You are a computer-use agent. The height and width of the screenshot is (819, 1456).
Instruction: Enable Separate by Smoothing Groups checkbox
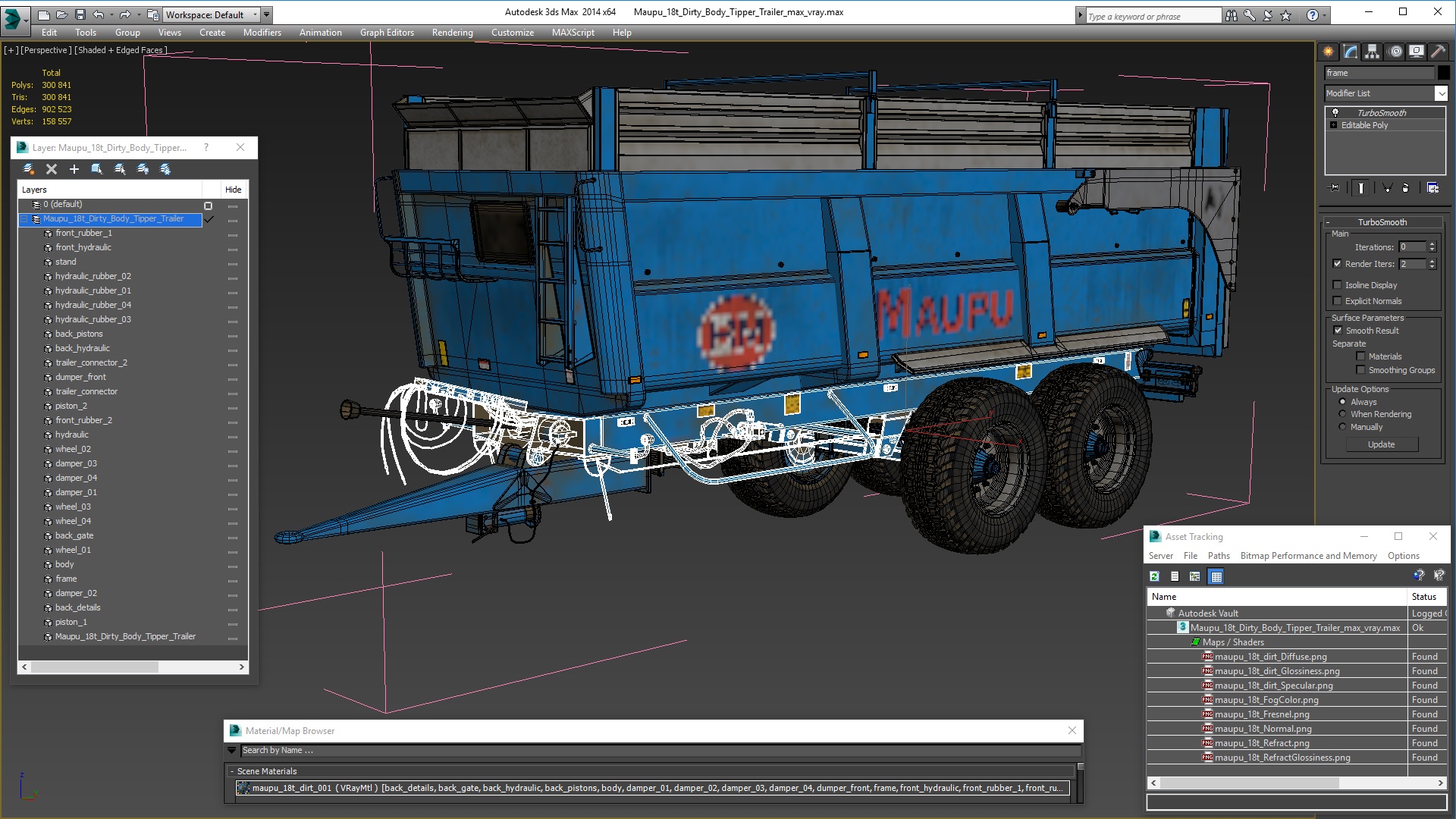pos(1360,370)
